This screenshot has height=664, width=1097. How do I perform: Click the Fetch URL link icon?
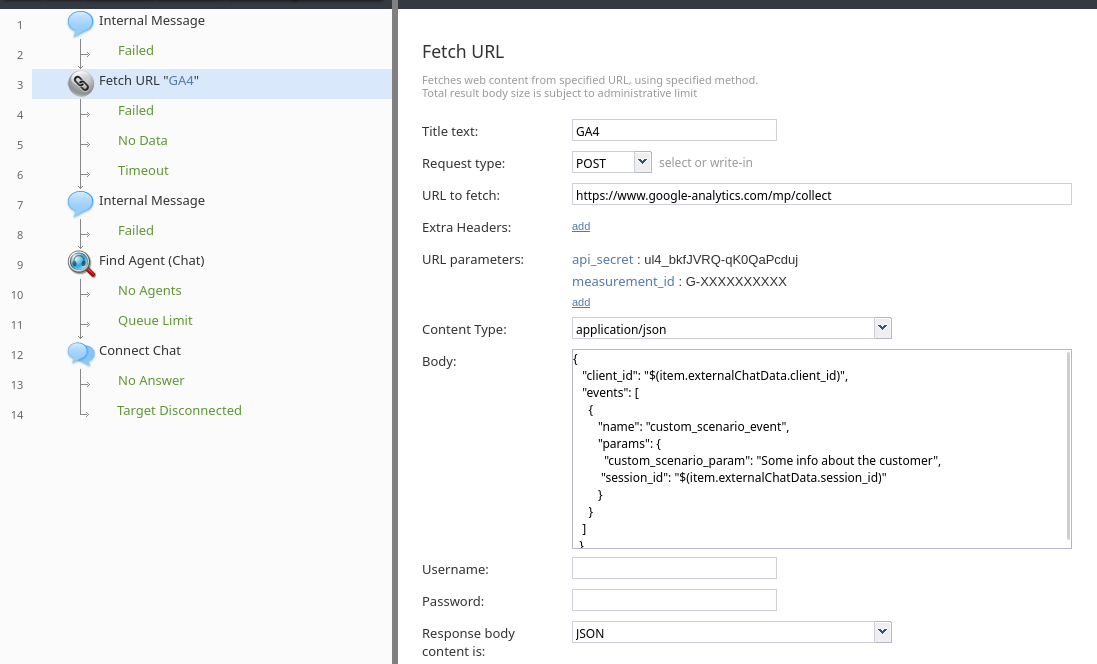[80, 83]
